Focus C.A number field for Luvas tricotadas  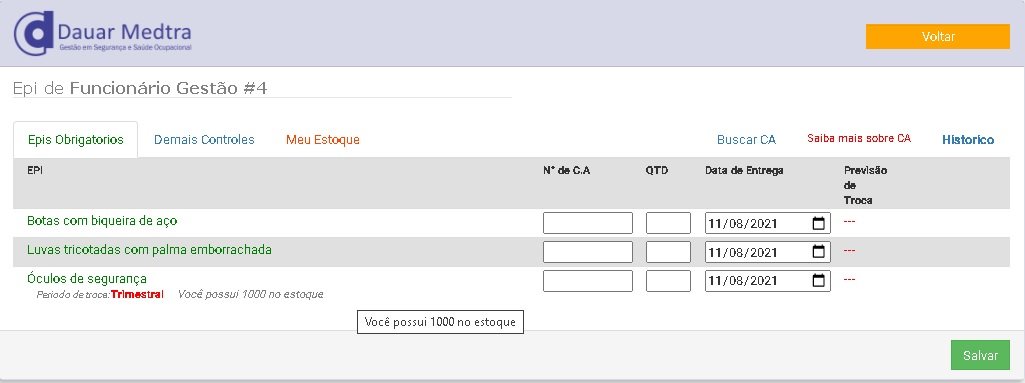[x=588, y=252]
